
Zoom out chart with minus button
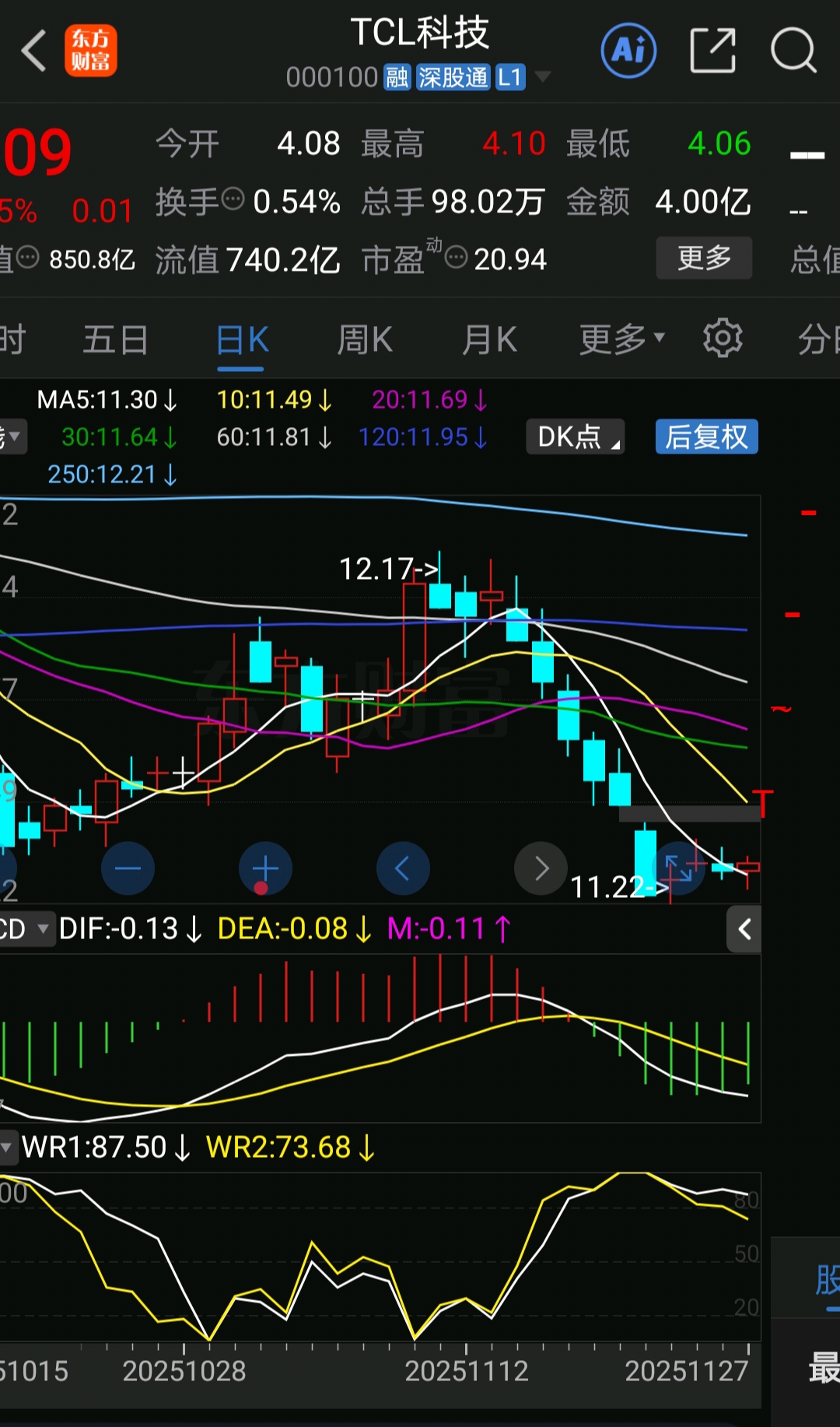(x=128, y=868)
